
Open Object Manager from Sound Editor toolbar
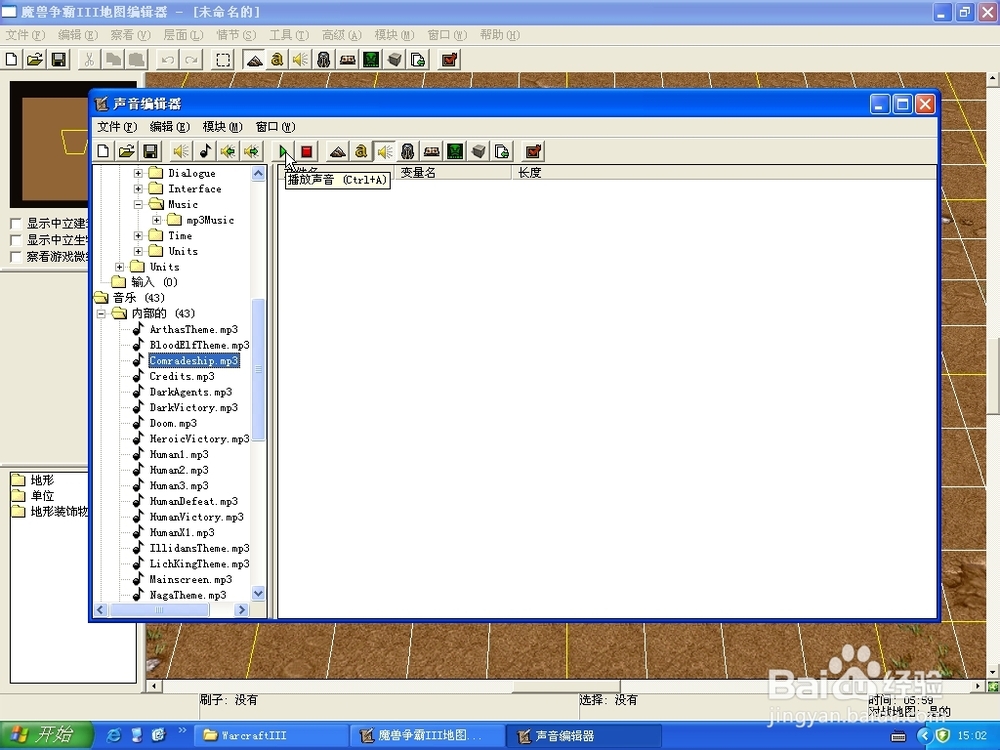coord(479,151)
